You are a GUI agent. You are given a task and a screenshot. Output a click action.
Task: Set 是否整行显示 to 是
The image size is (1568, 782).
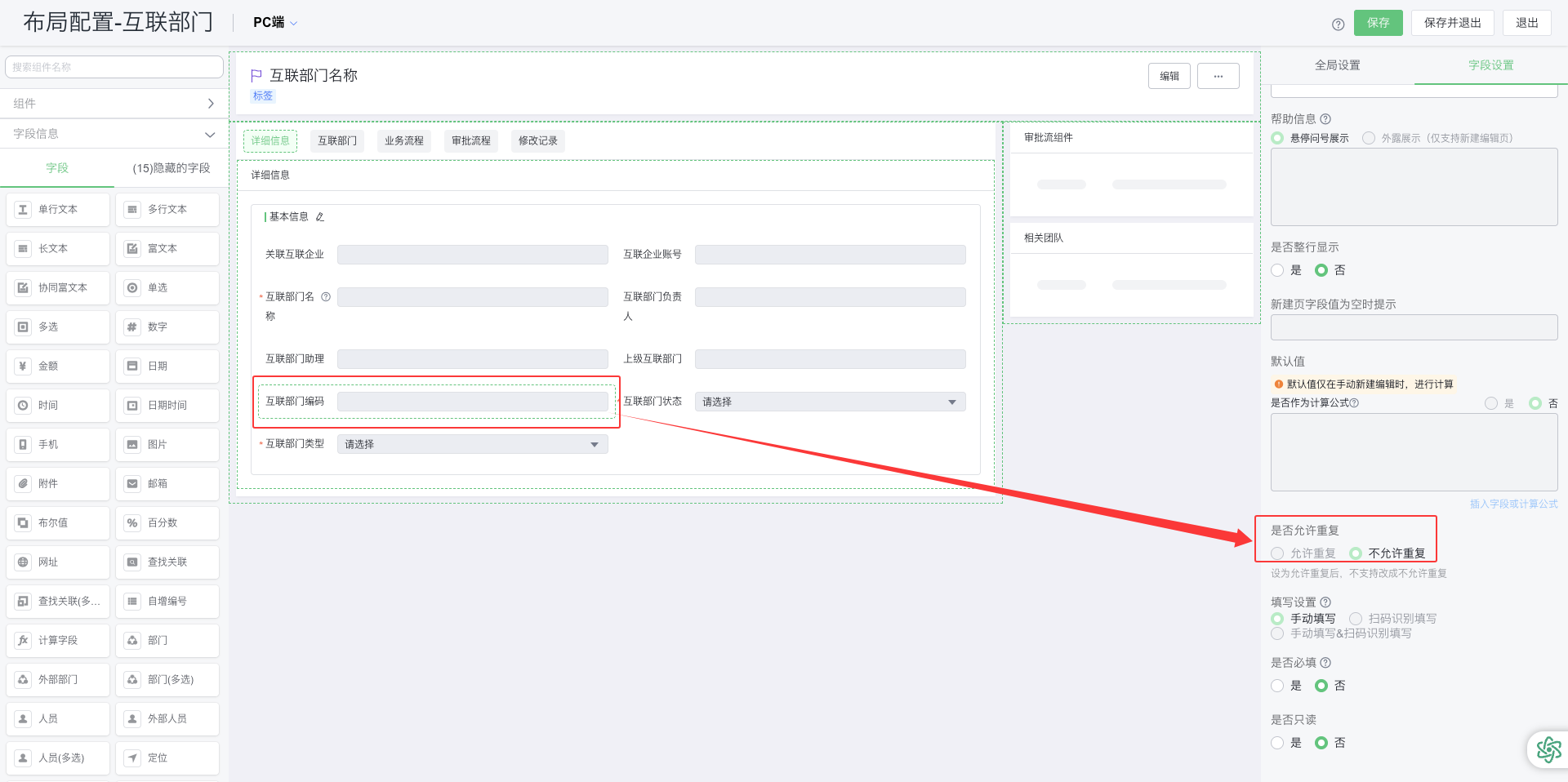pyautogui.click(x=1277, y=270)
